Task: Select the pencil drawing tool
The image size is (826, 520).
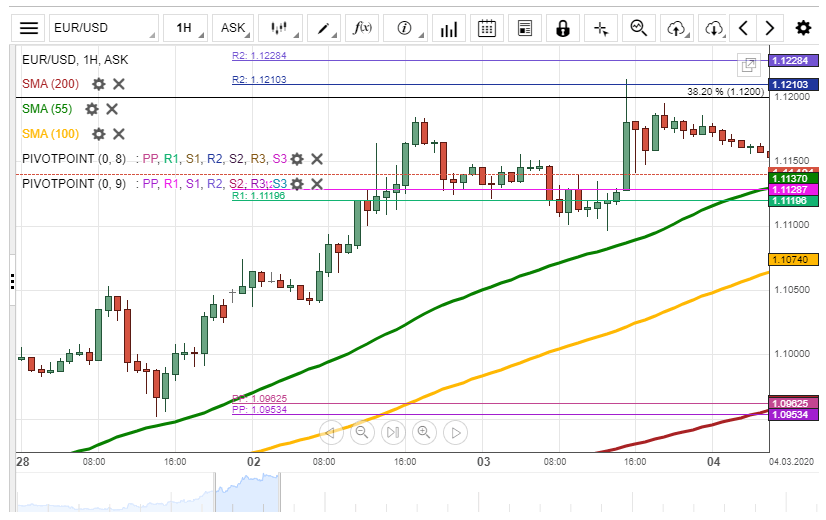Action: tap(322, 28)
